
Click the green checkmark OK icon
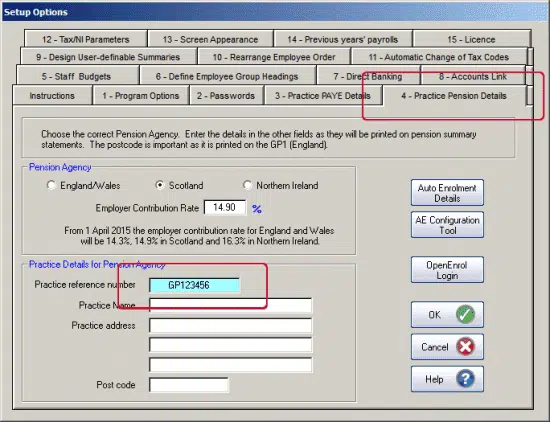pos(465,314)
